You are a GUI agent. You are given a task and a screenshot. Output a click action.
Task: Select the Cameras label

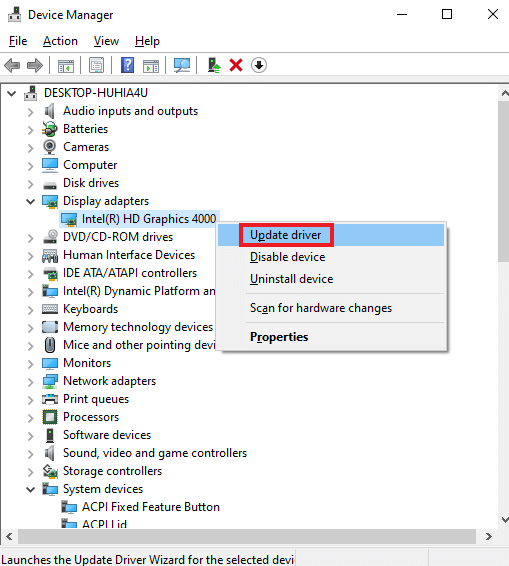[x=86, y=147]
